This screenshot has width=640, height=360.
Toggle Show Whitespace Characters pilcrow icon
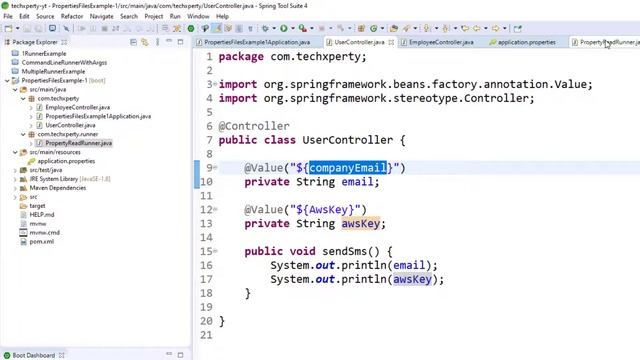(x=250, y=29)
